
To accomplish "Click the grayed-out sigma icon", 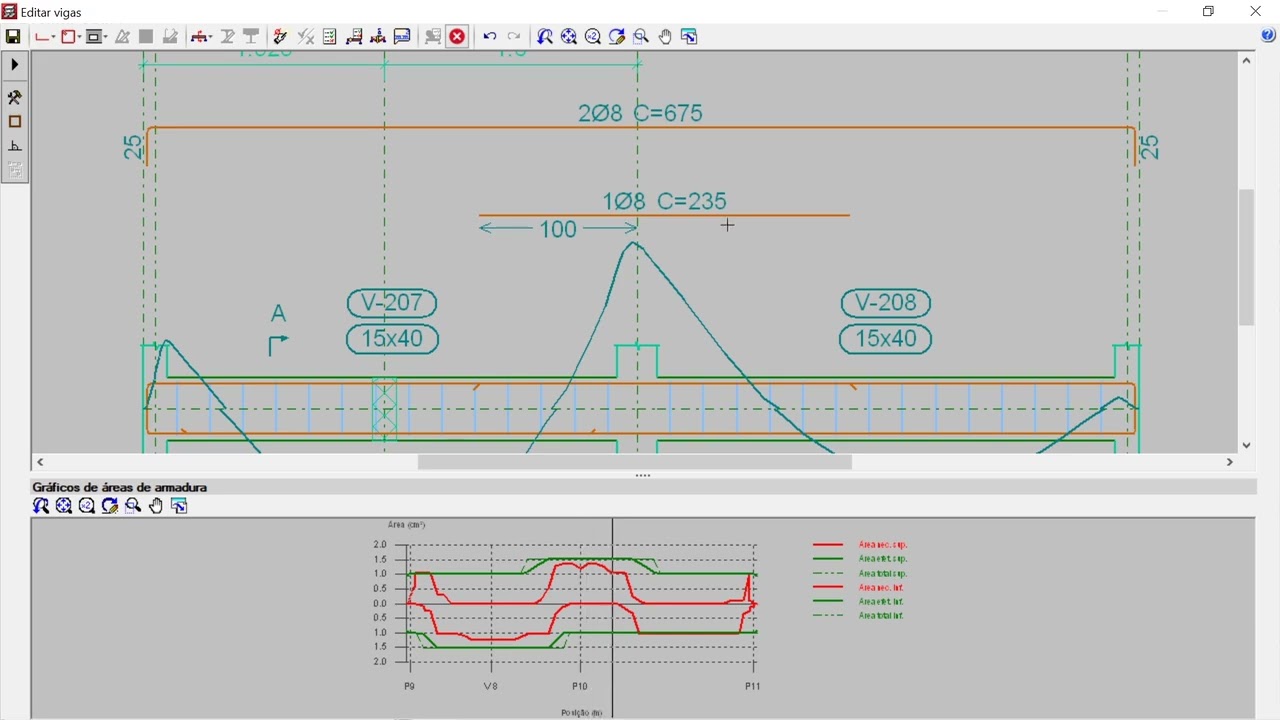I will [x=228, y=37].
